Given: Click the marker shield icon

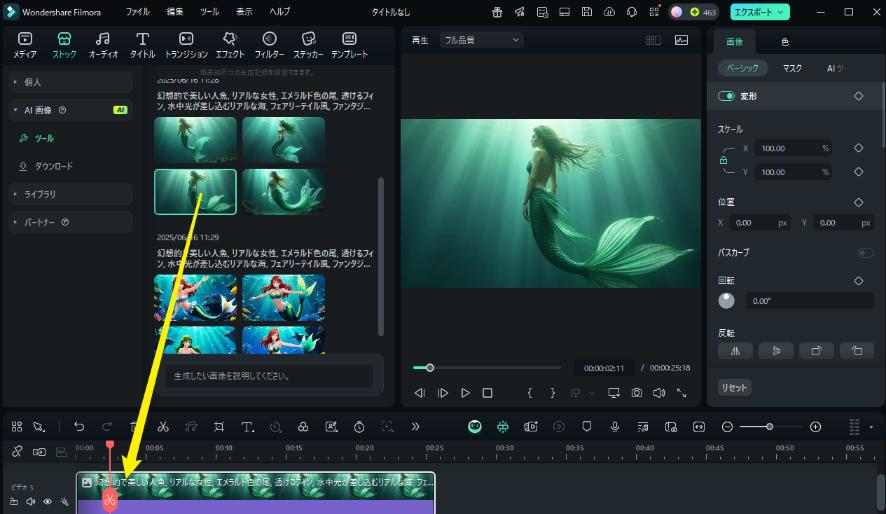Looking at the screenshot, I should click(x=587, y=427).
